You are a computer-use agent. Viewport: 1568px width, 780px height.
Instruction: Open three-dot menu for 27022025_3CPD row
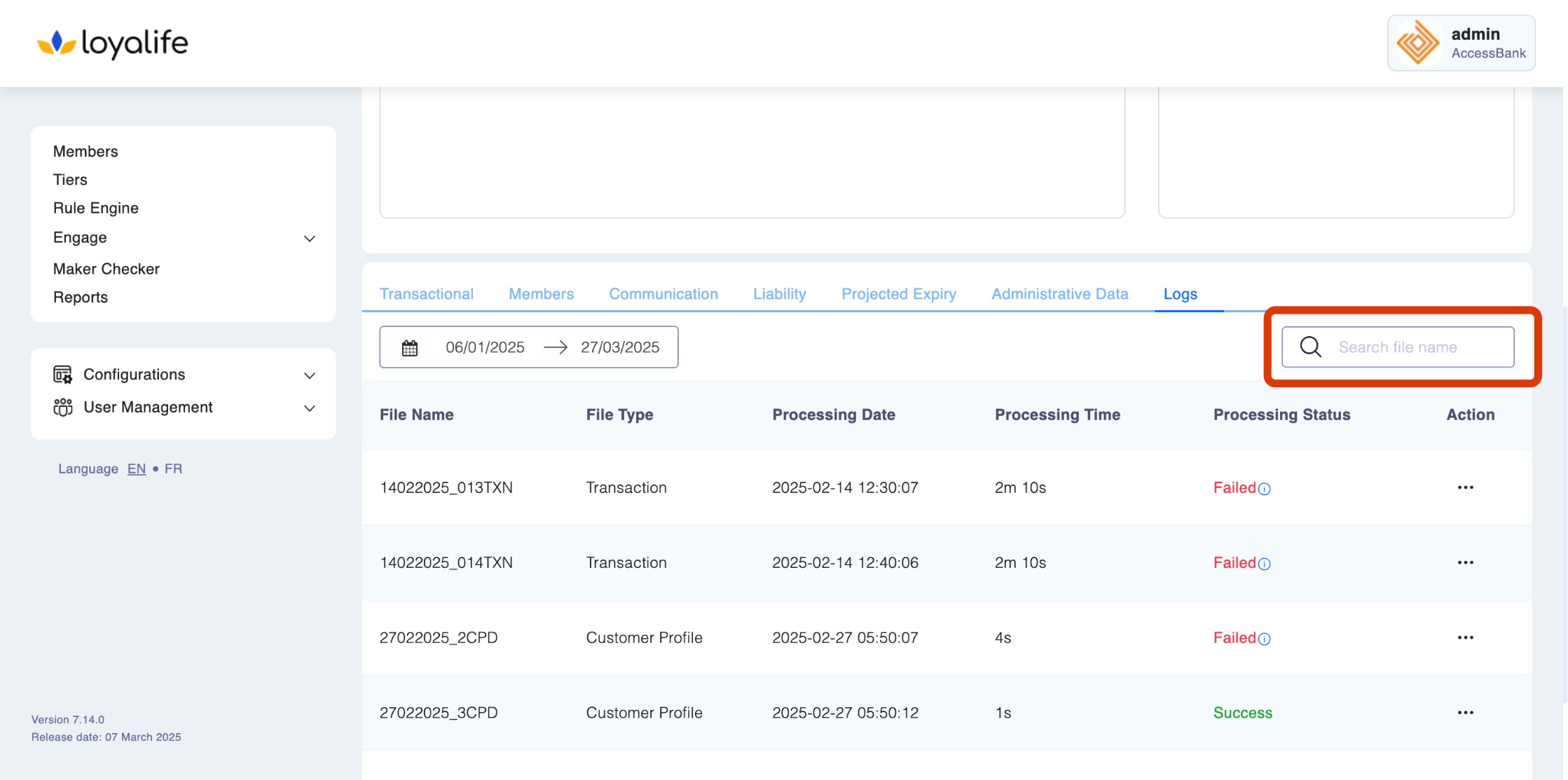[1465, 713]
